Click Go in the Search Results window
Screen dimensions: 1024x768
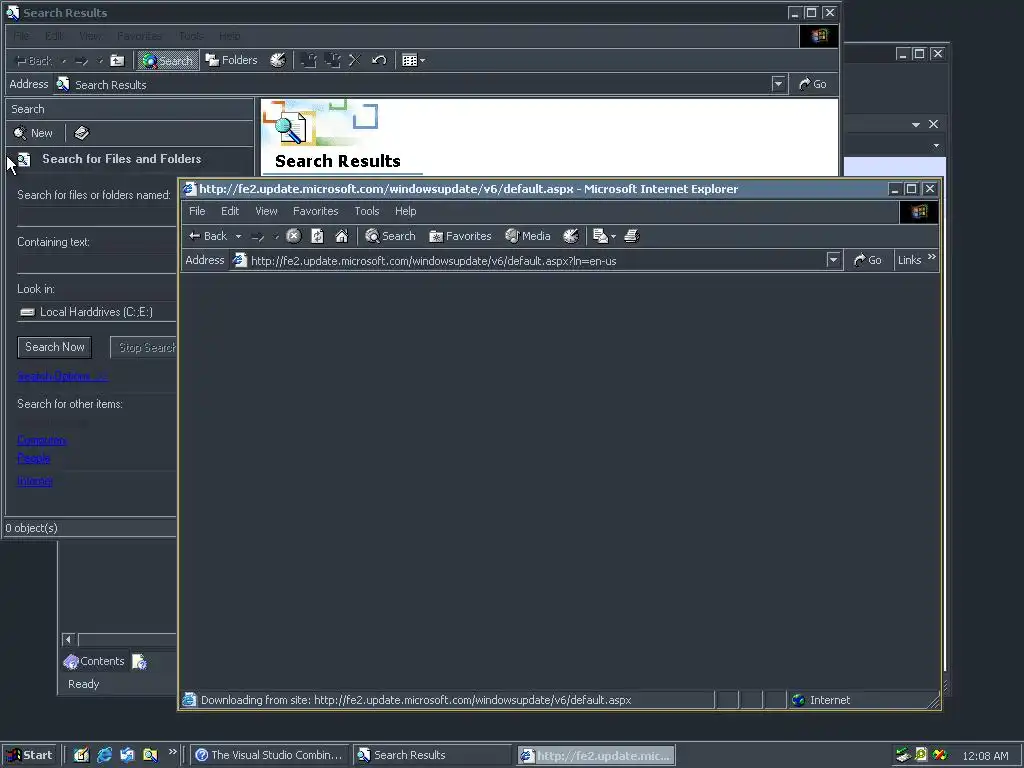[813, 84]
